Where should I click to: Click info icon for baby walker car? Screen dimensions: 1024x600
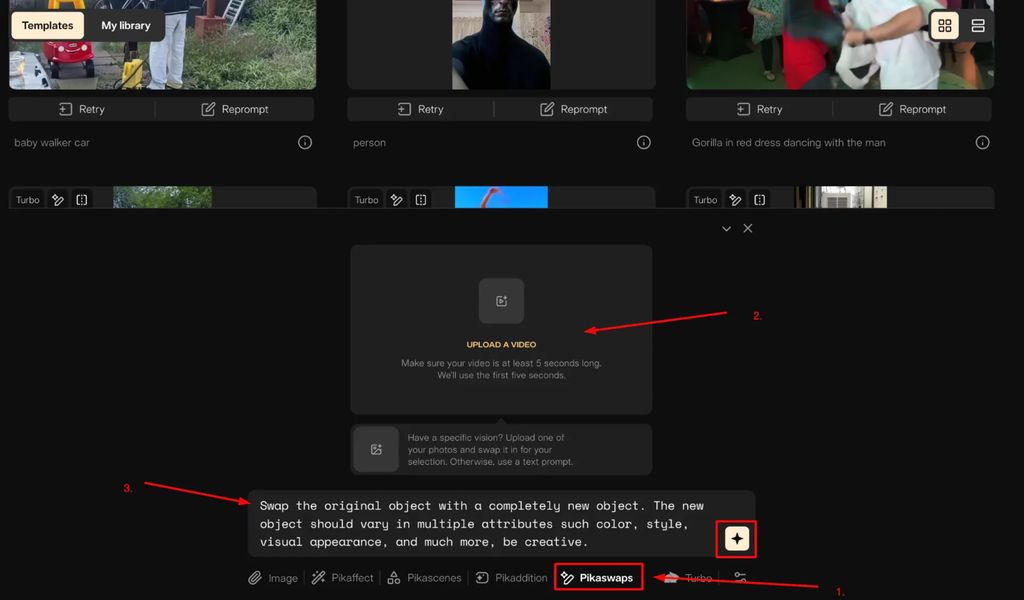pos(305,143)
